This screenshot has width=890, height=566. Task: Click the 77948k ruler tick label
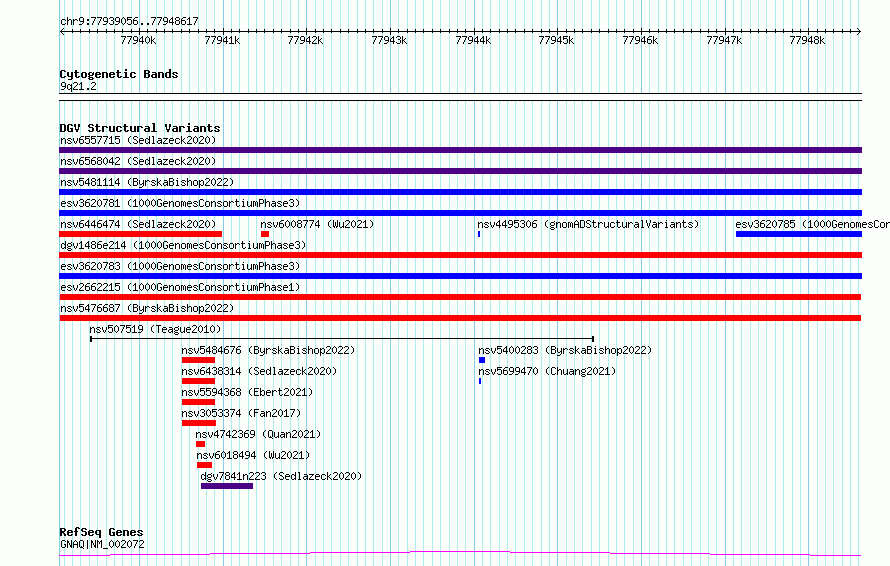pyautogui.click(x=807, y=40)
